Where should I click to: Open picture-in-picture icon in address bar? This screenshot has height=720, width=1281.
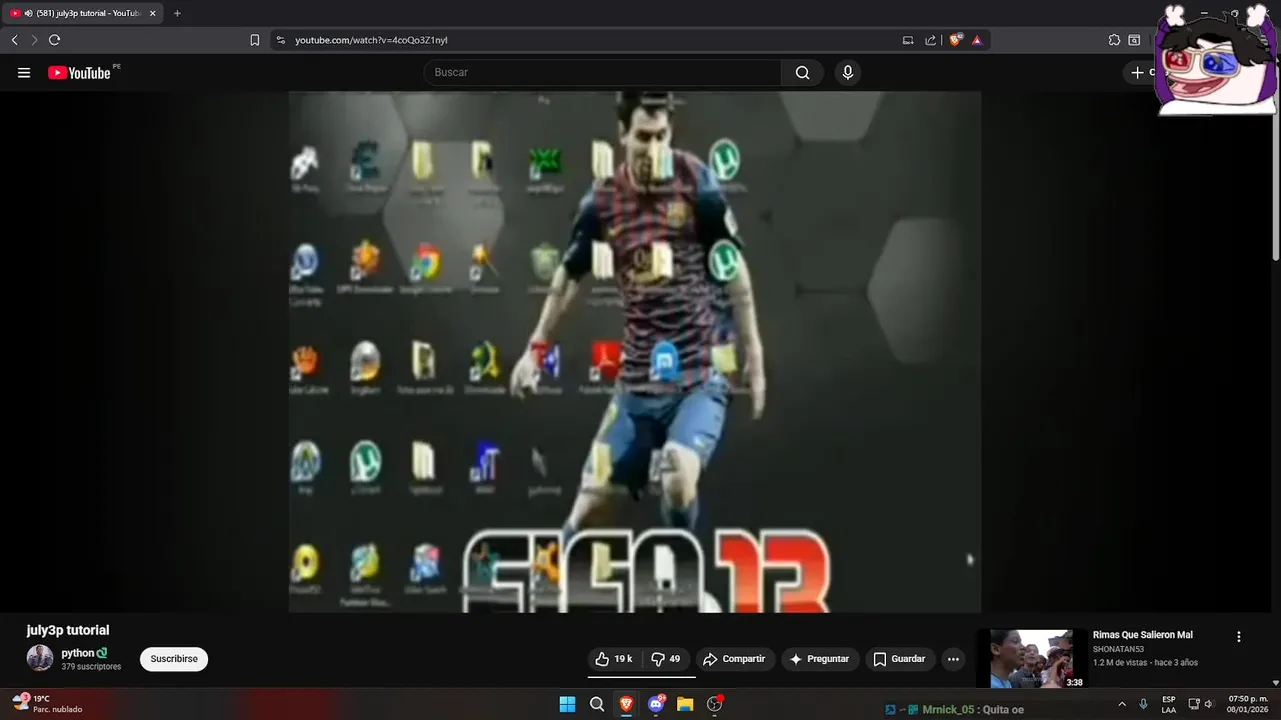(908, 40)
